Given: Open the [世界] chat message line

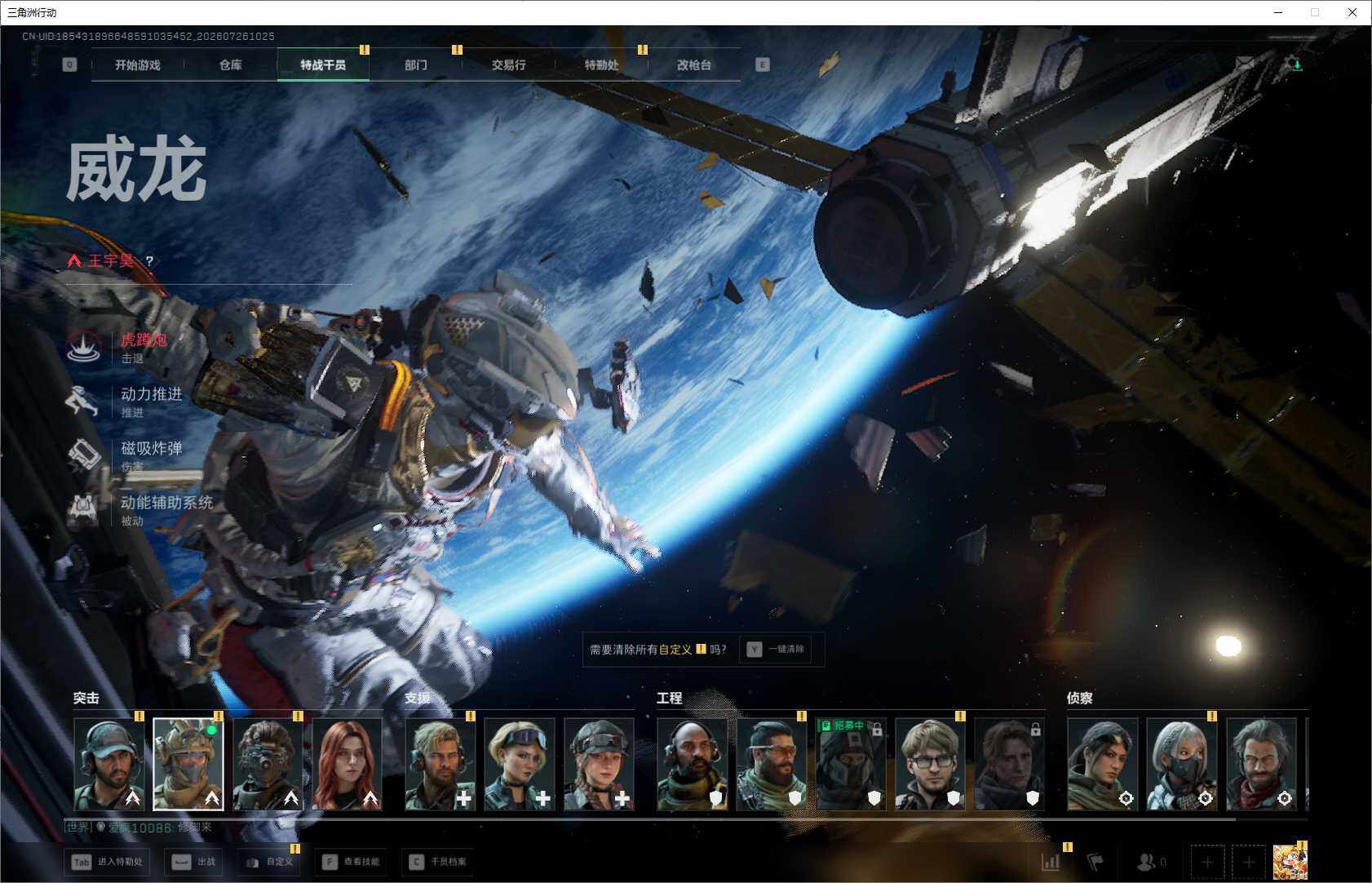Looking at the screenshot, I should pyautogui.click(x=139, y=828).
